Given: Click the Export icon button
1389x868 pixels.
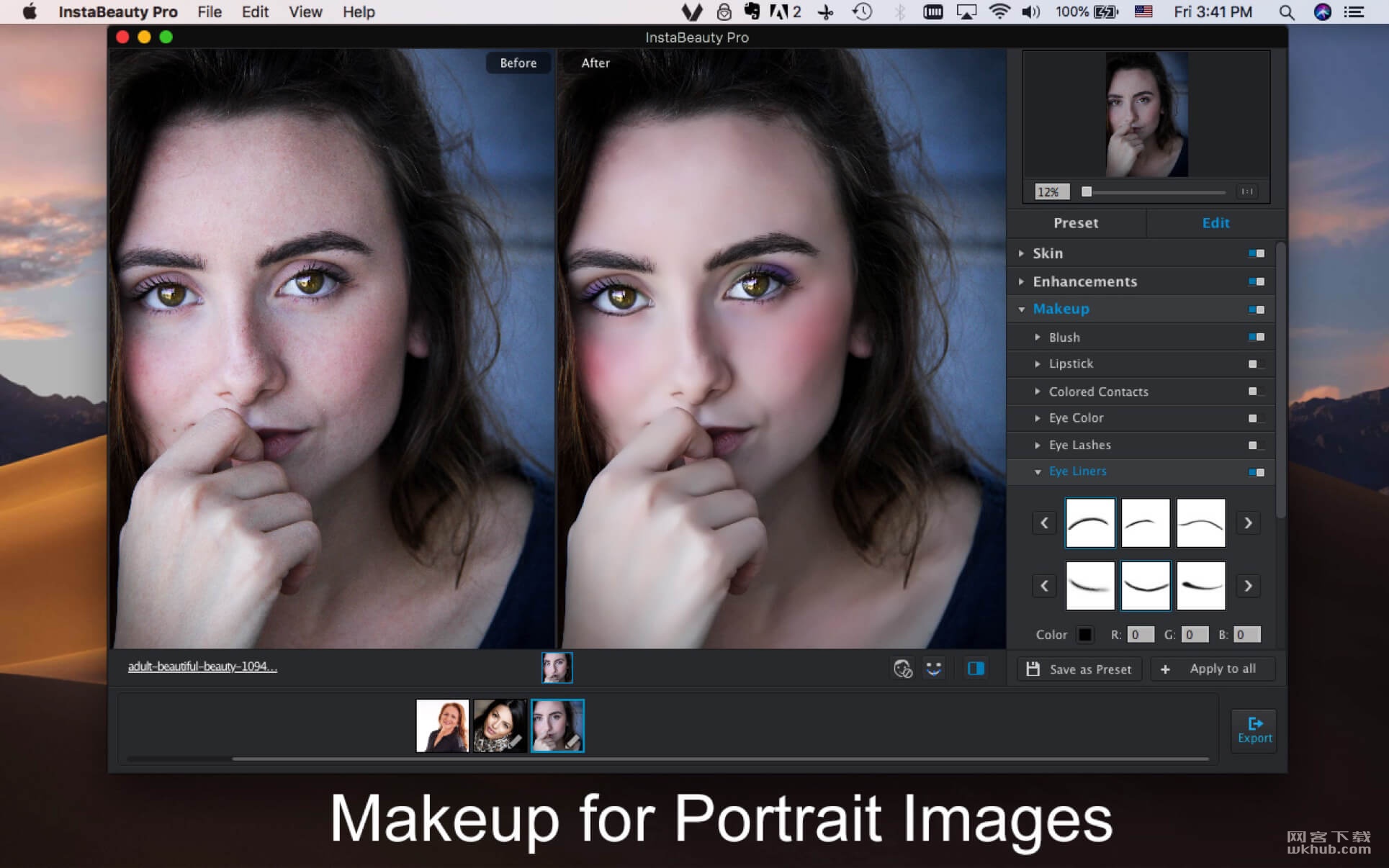Looking at the screenshot, I should (x=1254, y=731).
